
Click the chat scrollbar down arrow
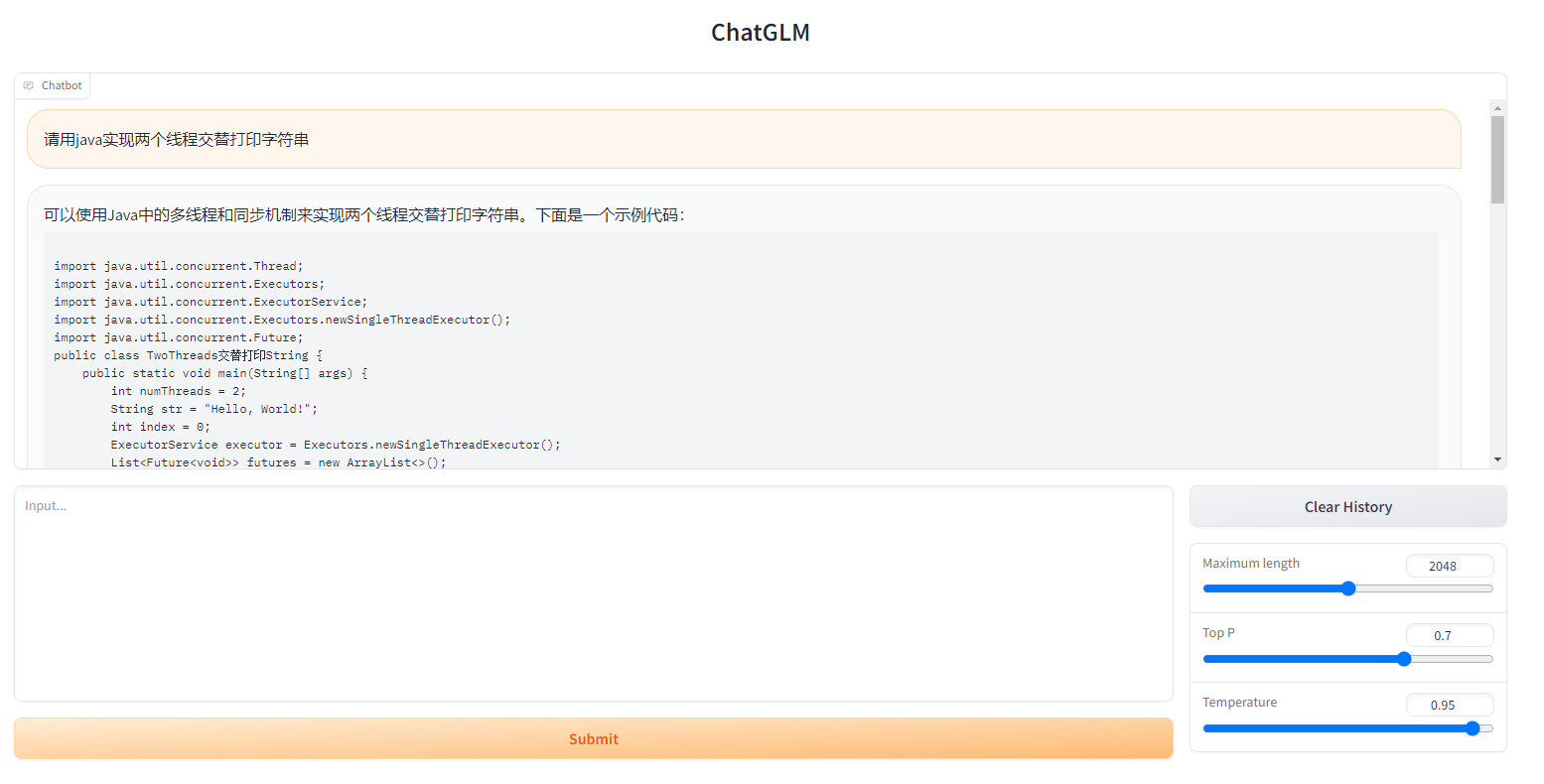[1497, 459]
